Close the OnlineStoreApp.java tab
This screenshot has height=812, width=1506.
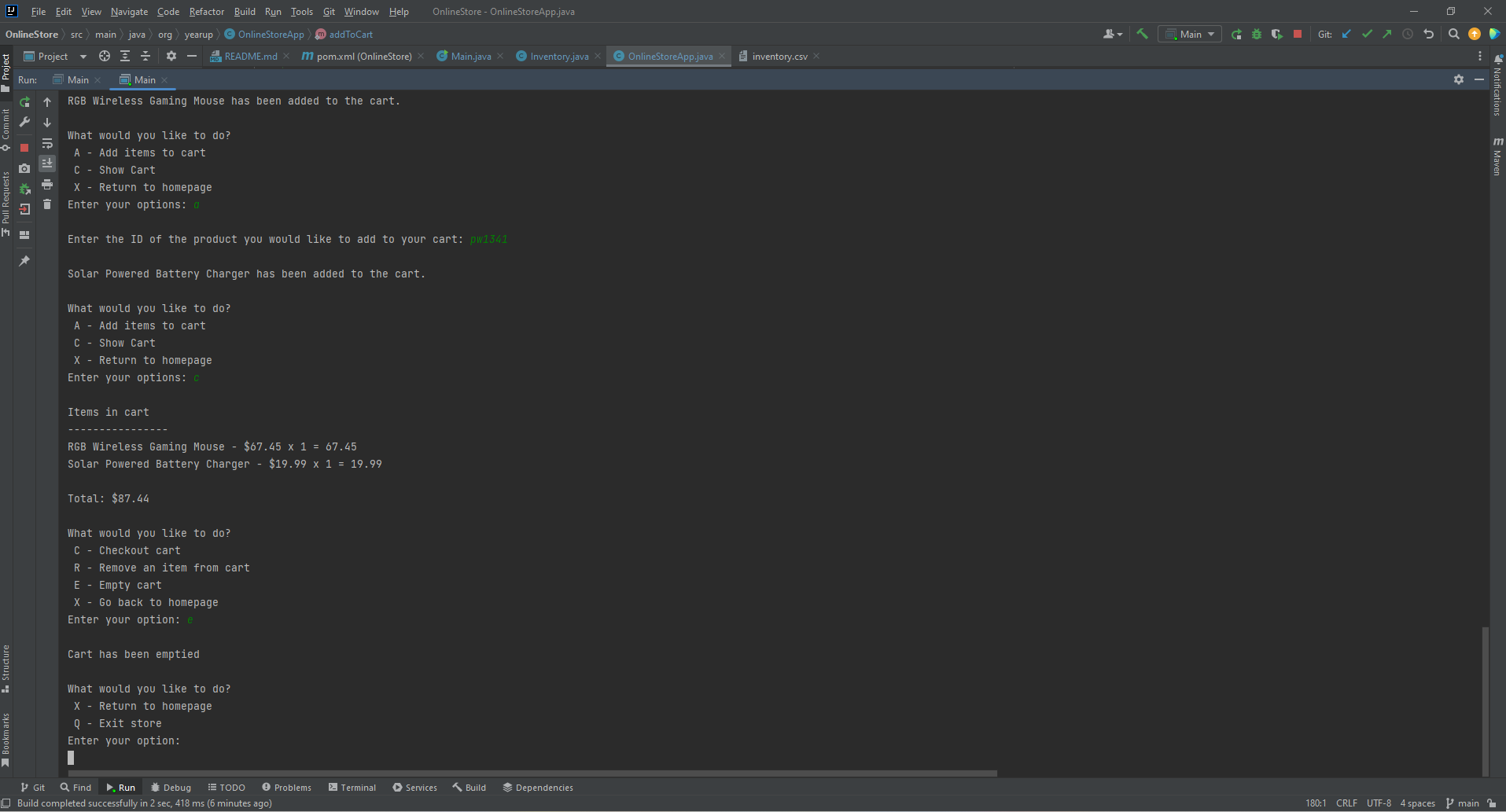click(722, 57)
